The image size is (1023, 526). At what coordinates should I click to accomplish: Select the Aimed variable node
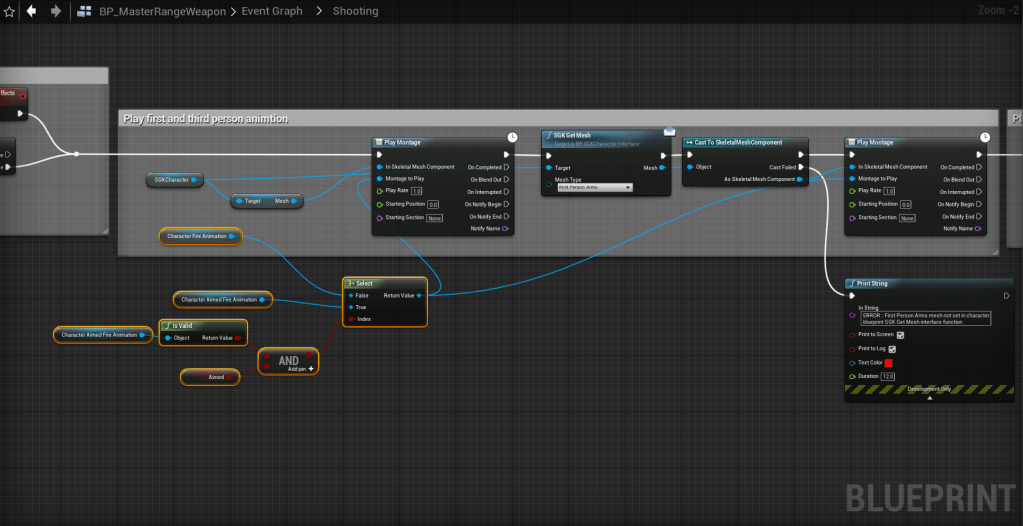click(210, 377)
